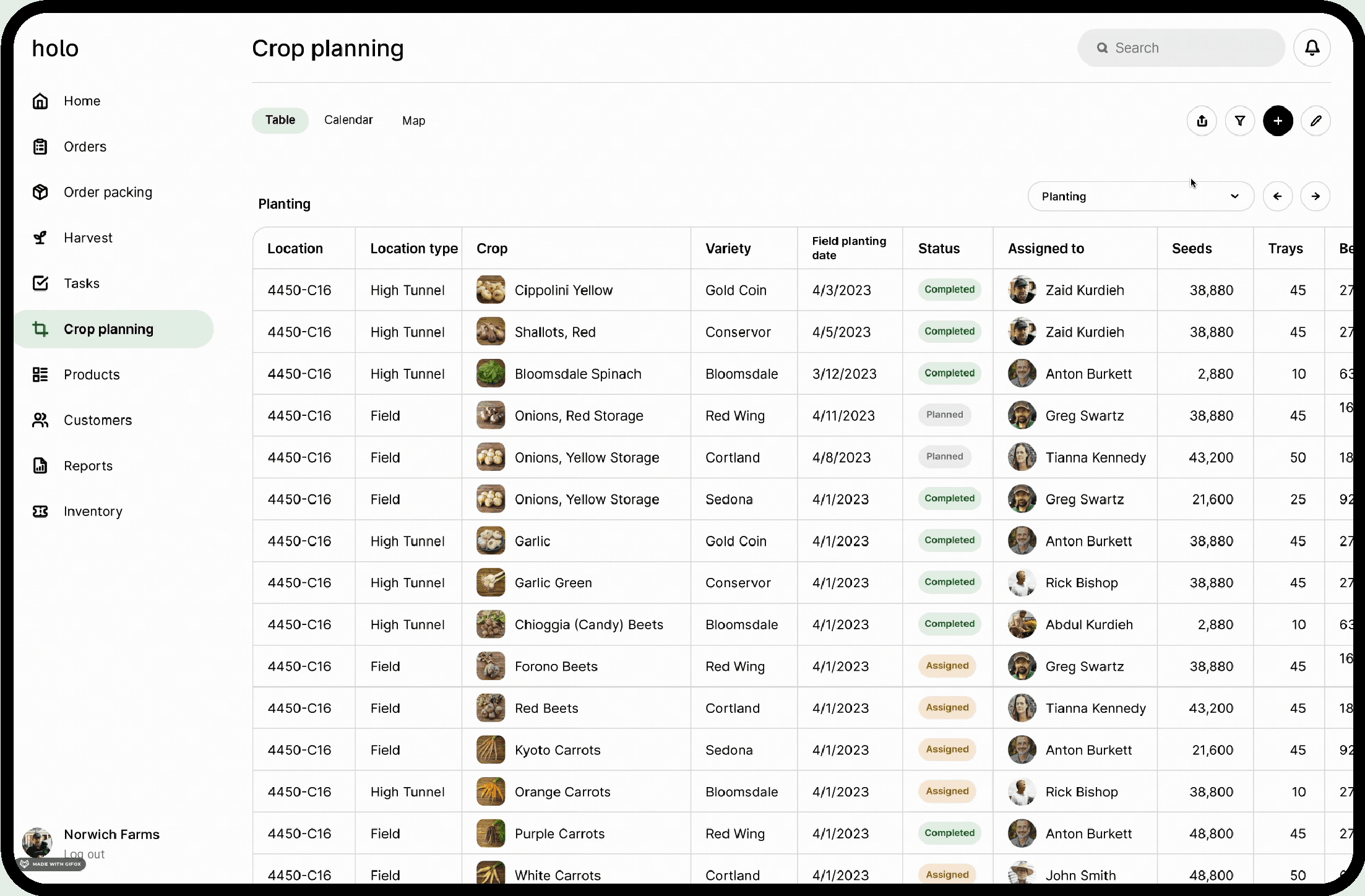Screen dimensions: 1365x896
Task: View Tasks in the sidebar
Action: pos(81,283)
